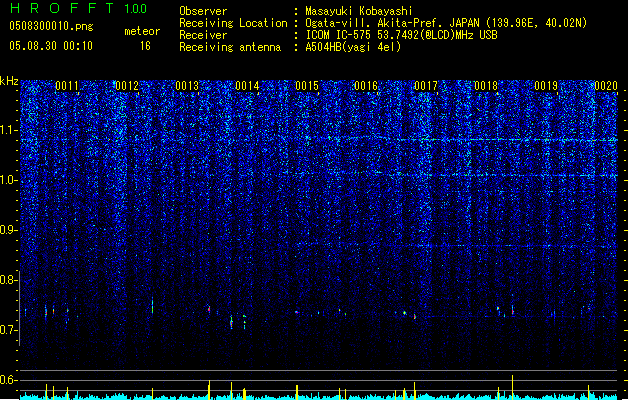Click the 0013 time marker

tap(187, 86)
